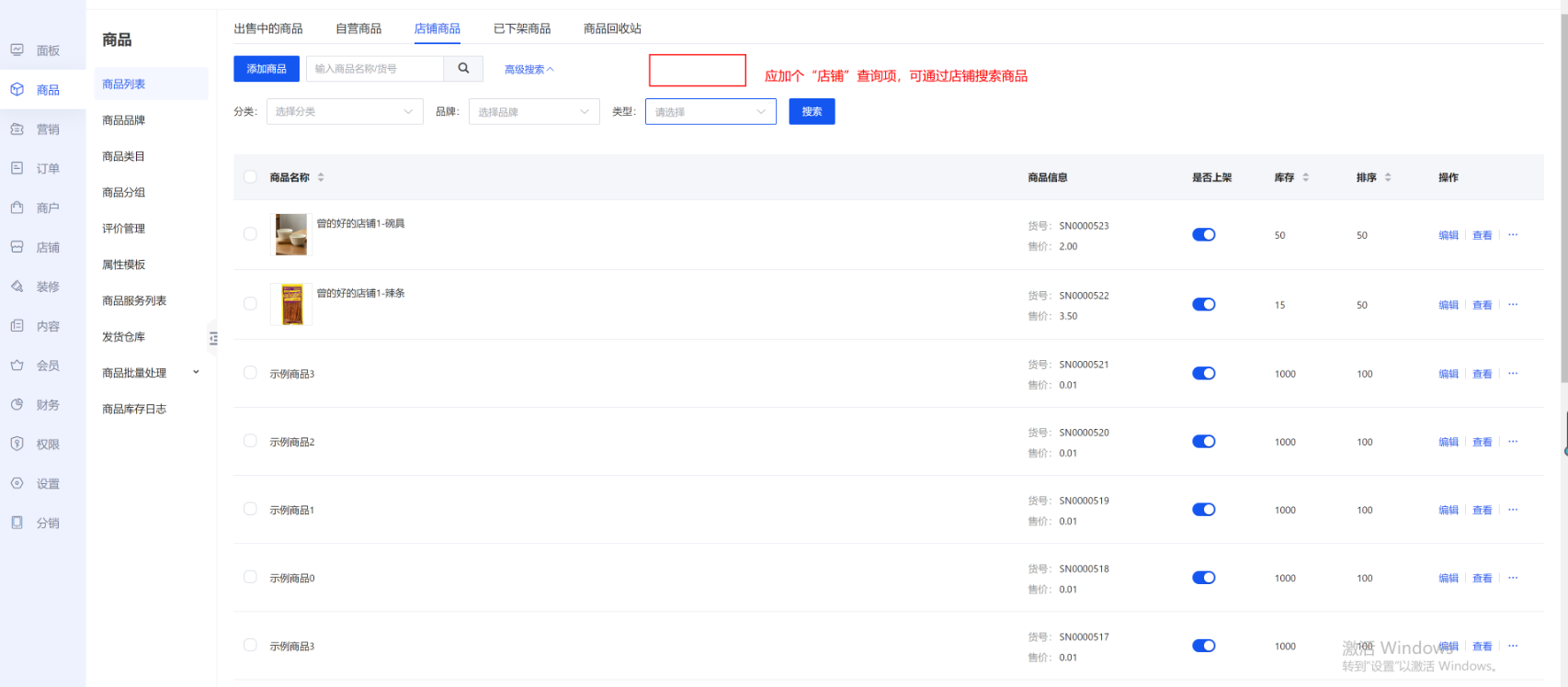Click the blue 搜索 button
1568x687 pixels.
point(812,111)
